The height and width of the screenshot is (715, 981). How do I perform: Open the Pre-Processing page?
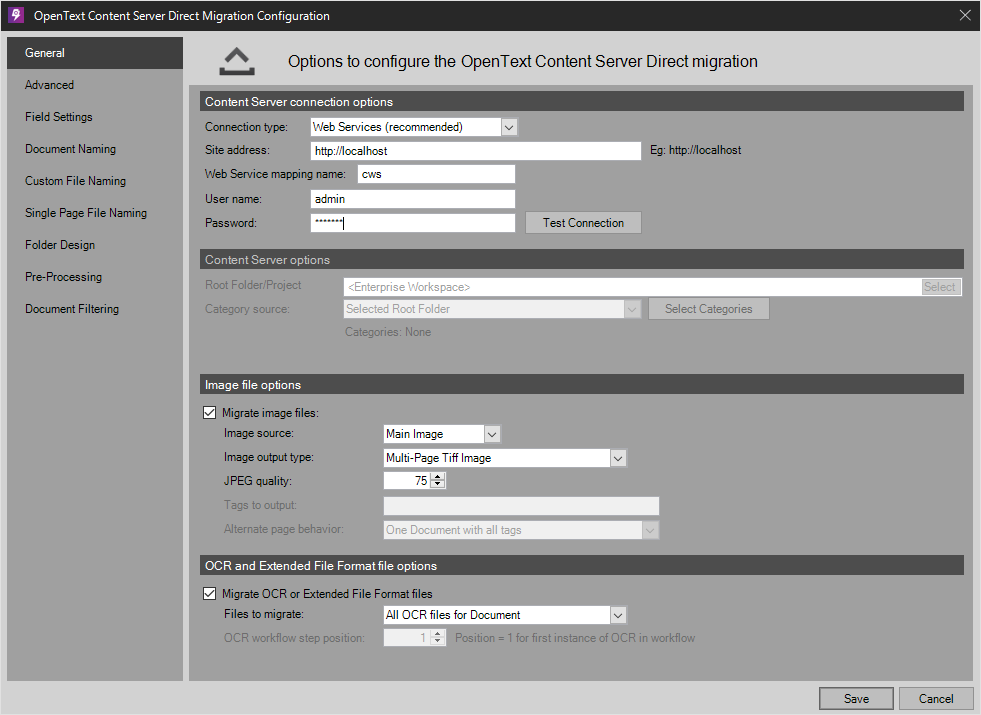click(x=95, y=276)
